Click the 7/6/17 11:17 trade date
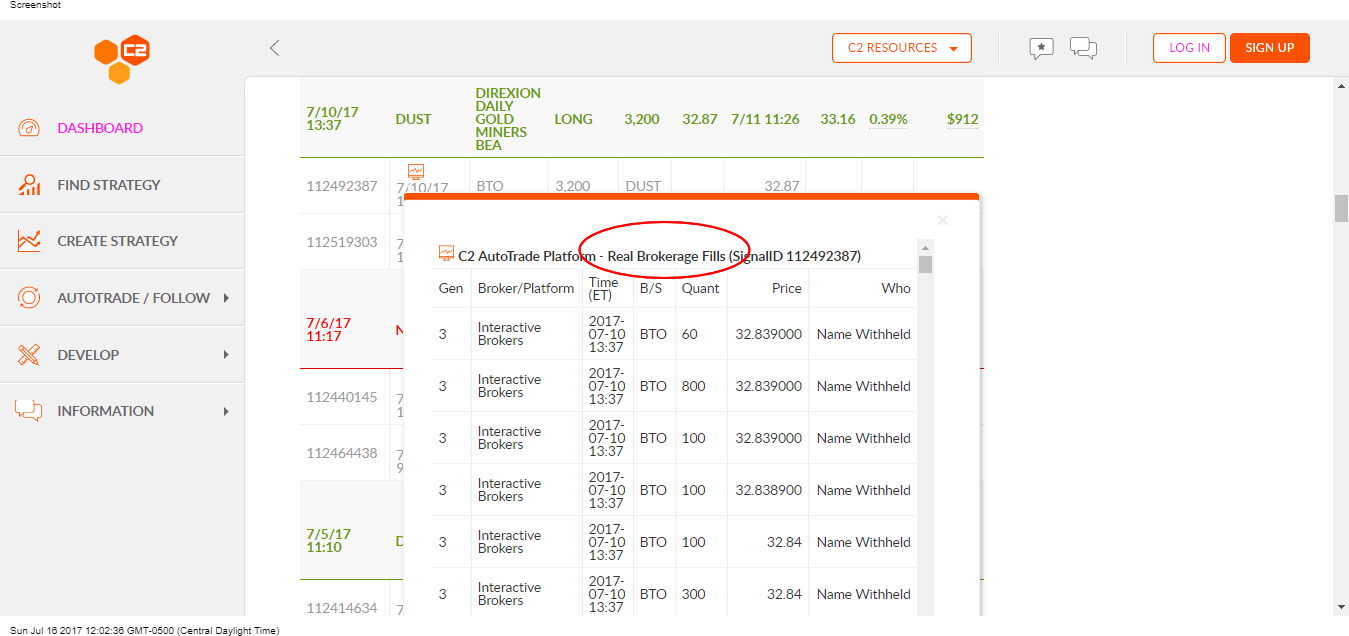 328,330
